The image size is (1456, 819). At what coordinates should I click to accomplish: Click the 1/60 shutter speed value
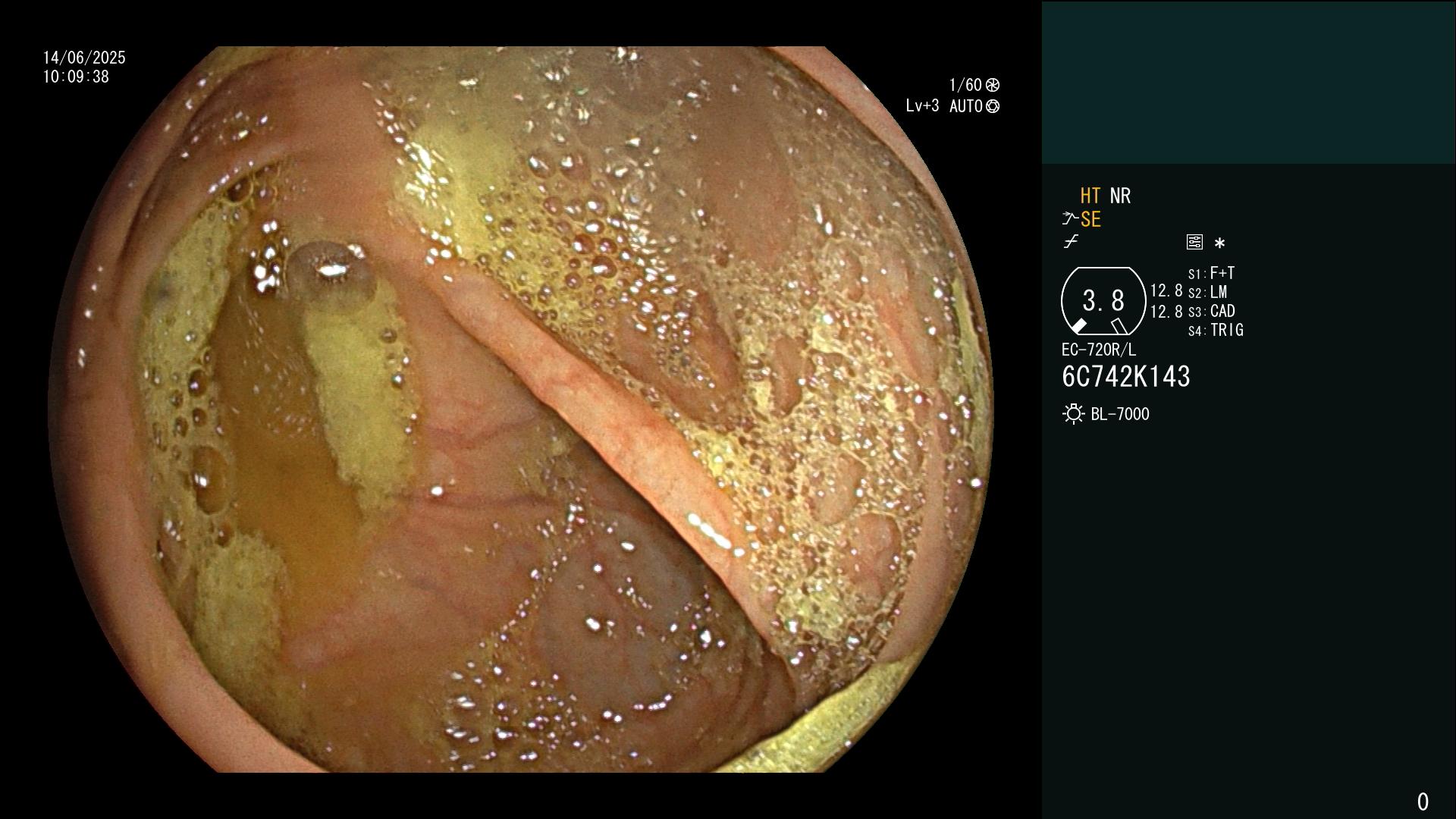(965, 85)
